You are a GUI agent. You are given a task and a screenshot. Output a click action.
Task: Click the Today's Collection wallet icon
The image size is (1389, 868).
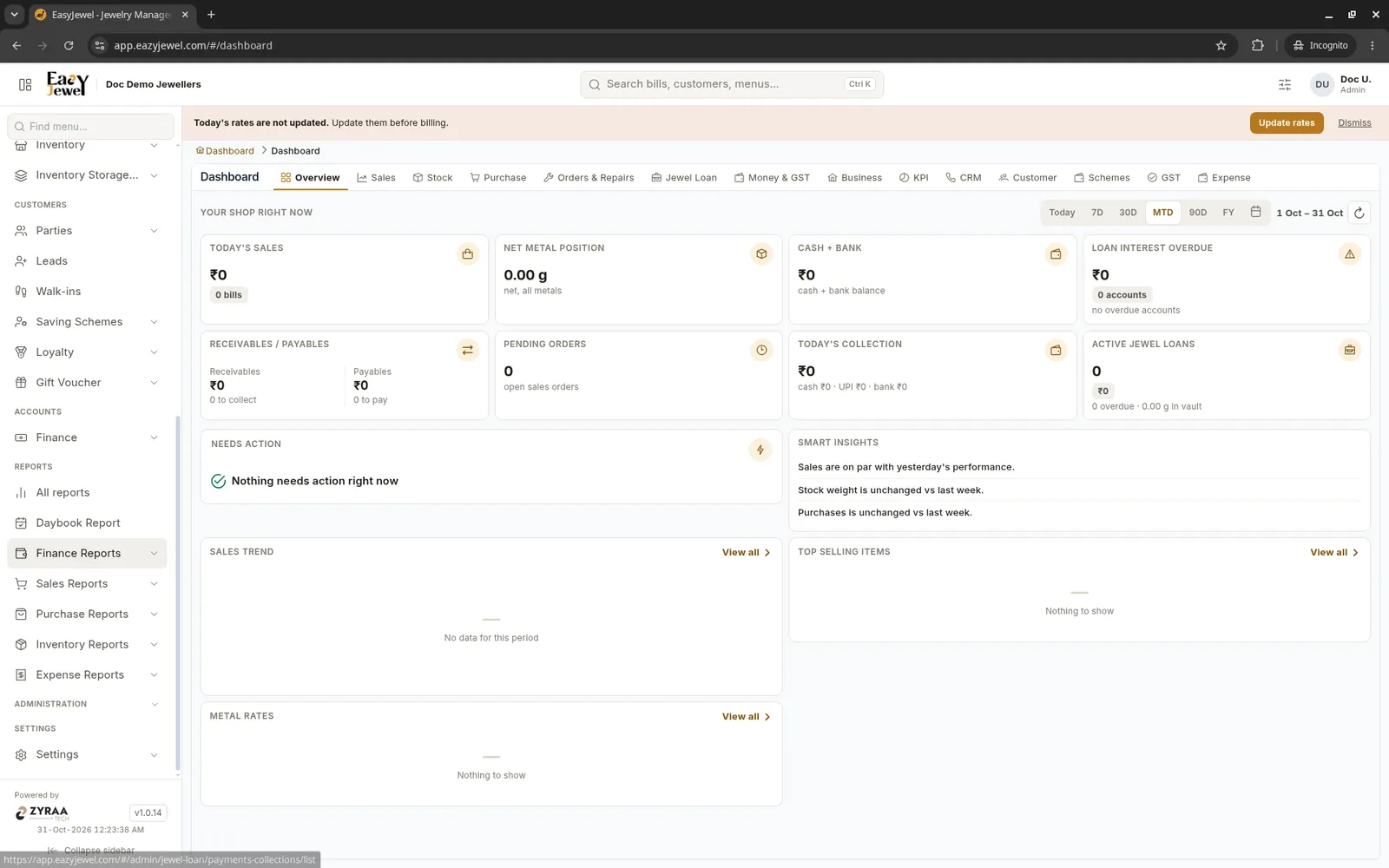click(x=1056, y=350)
